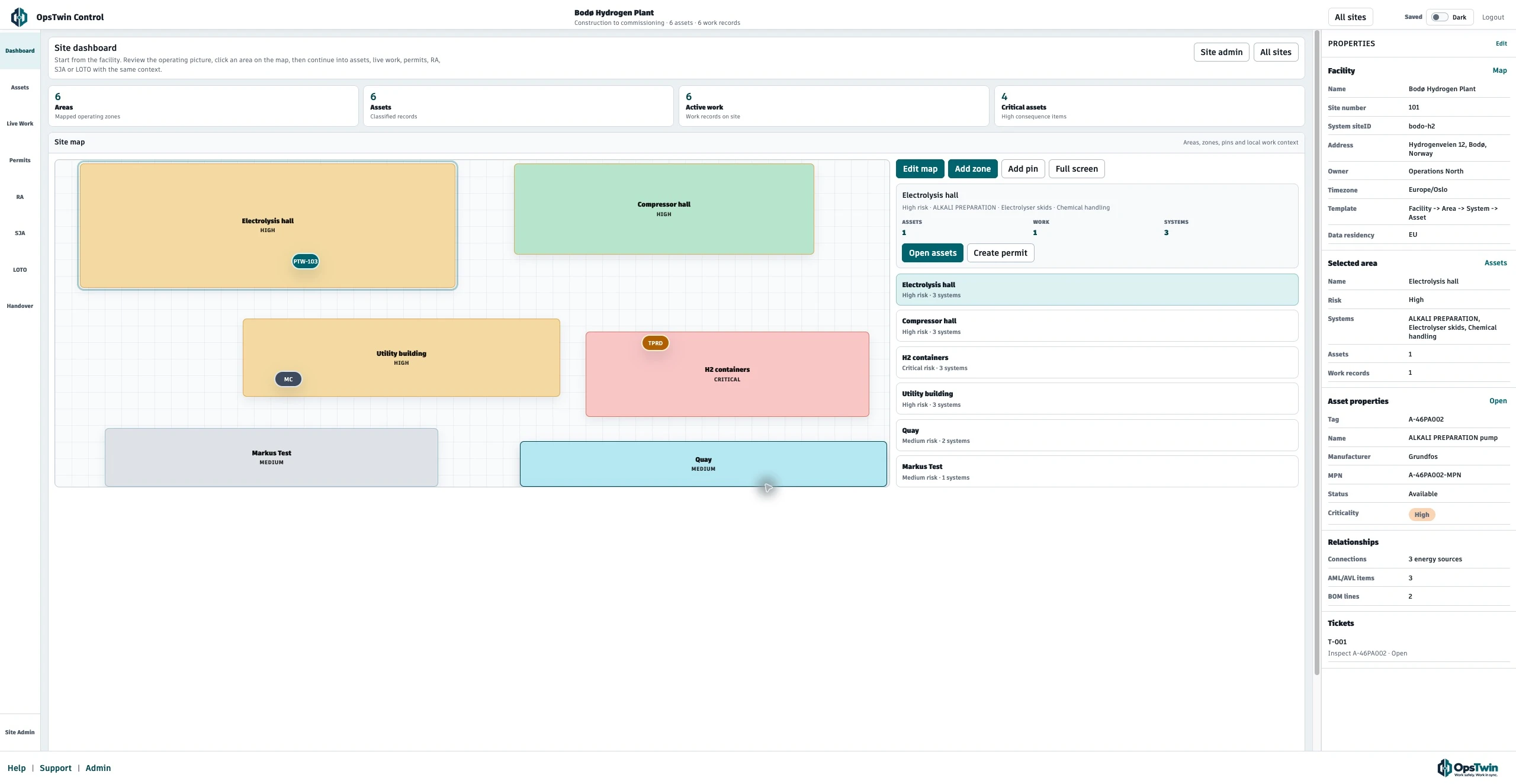Select the Quay zone on the map
Image resolution: width=1516 pixels, height=784 pixels.
[x=703, y=464]
